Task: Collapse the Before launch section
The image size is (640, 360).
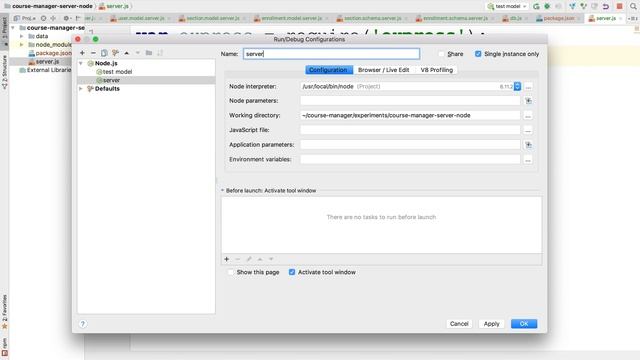Action: (222, 191)
